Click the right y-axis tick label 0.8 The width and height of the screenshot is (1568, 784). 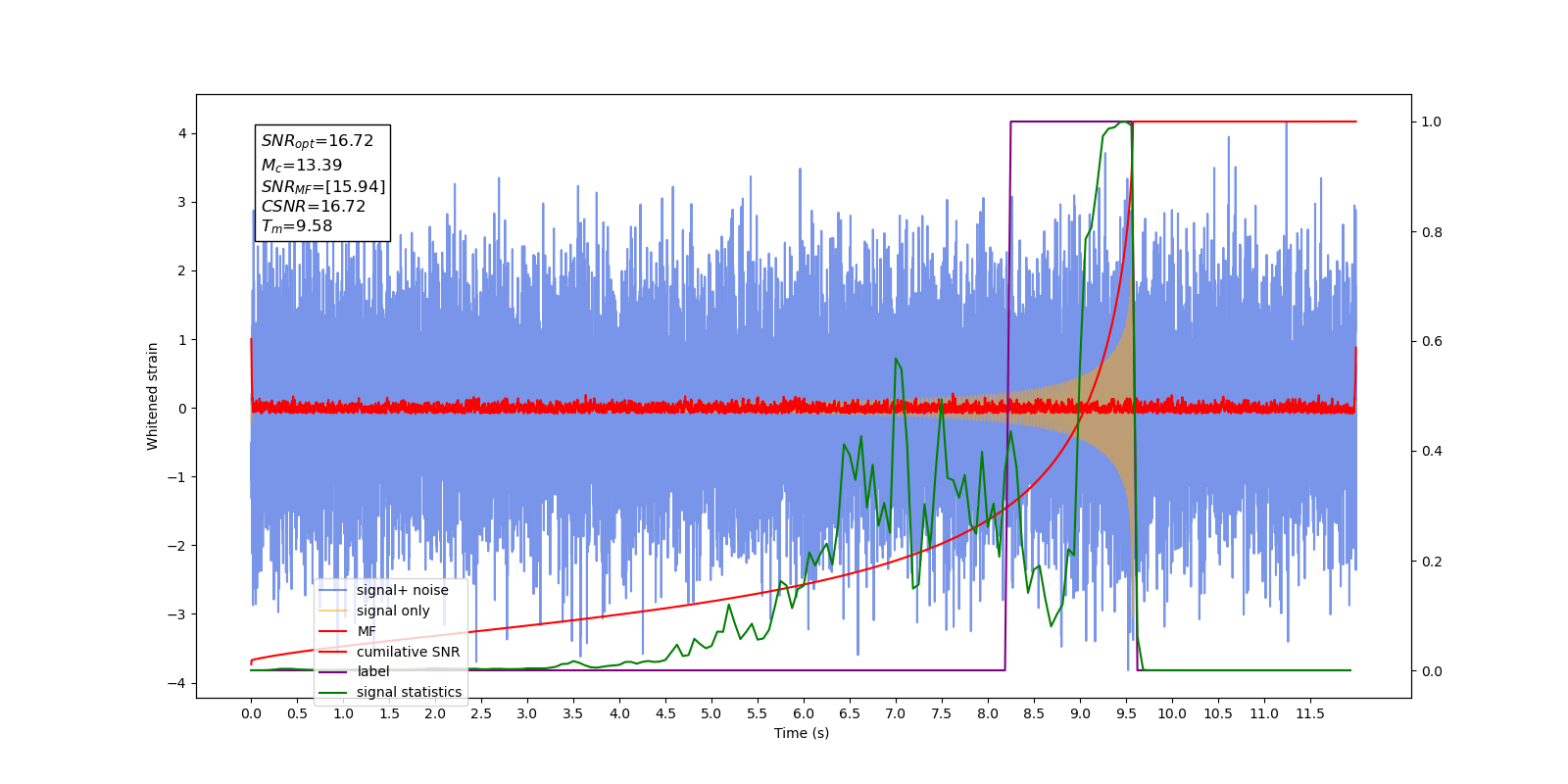(1432, 232)
